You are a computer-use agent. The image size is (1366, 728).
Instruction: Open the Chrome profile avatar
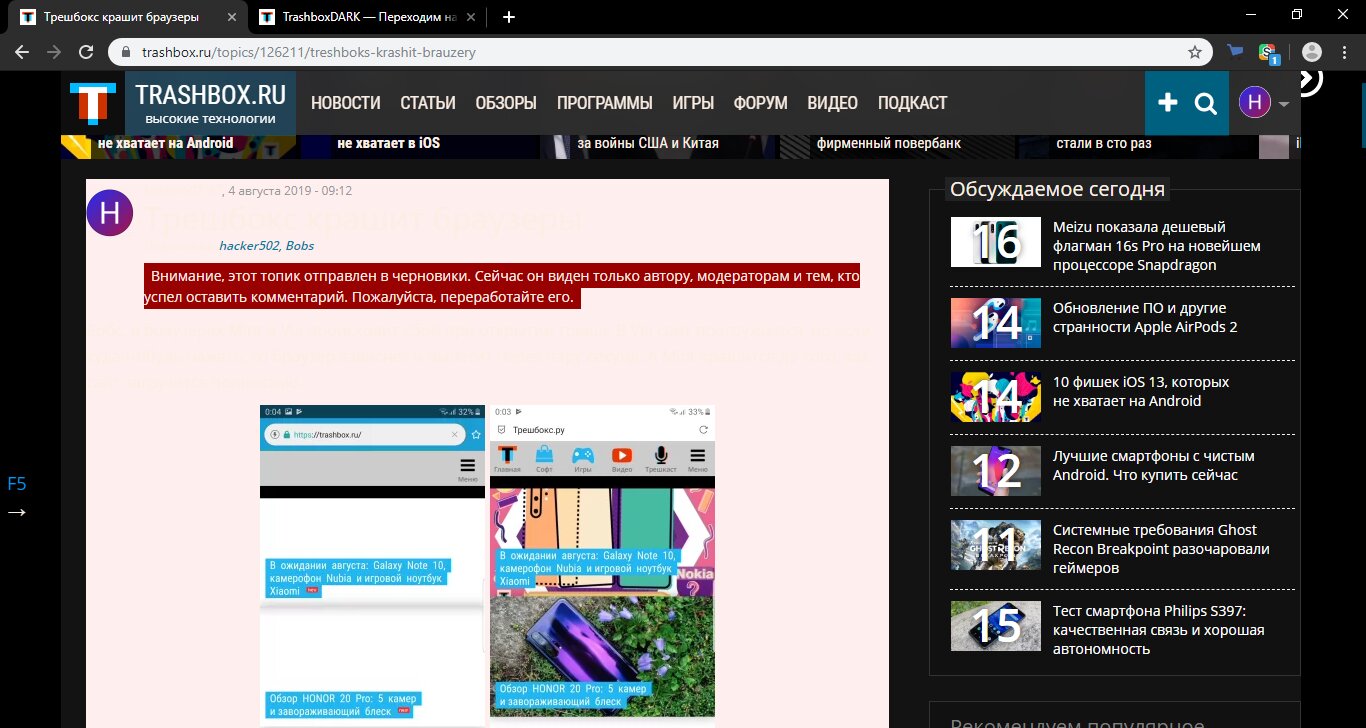1313,52
